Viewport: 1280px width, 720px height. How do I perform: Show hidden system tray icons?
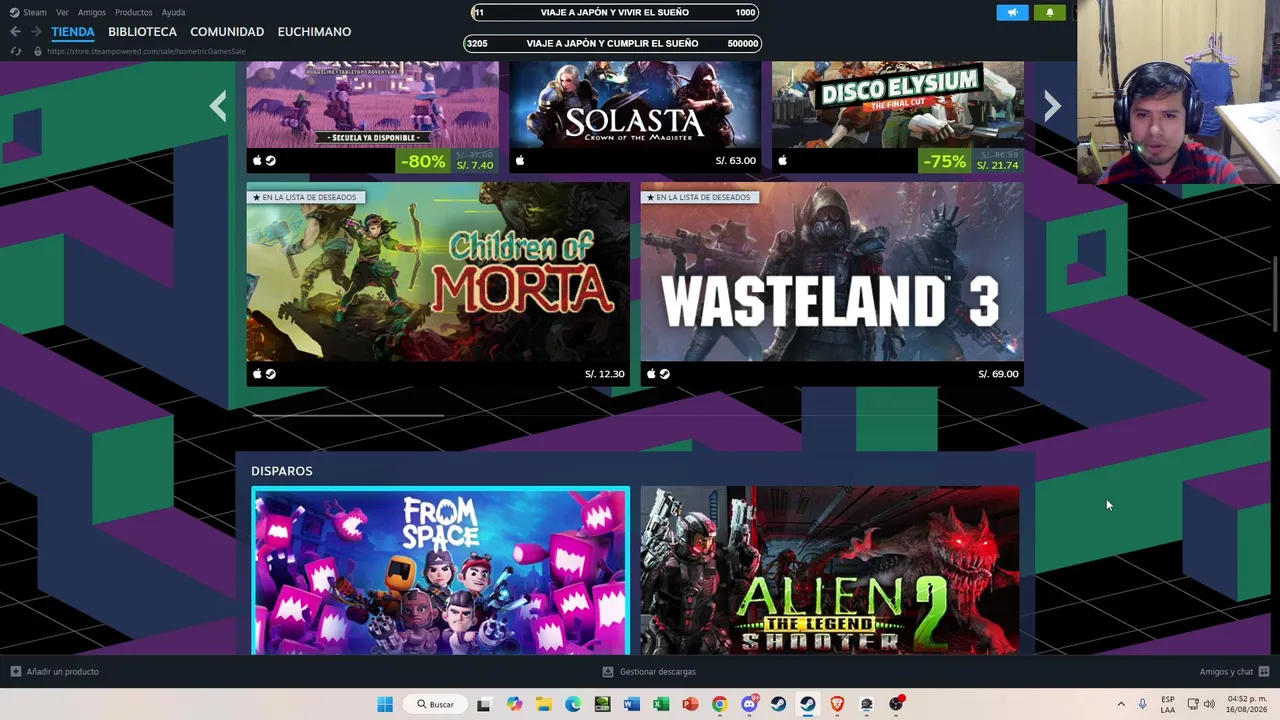click(x=1121, y=704)
